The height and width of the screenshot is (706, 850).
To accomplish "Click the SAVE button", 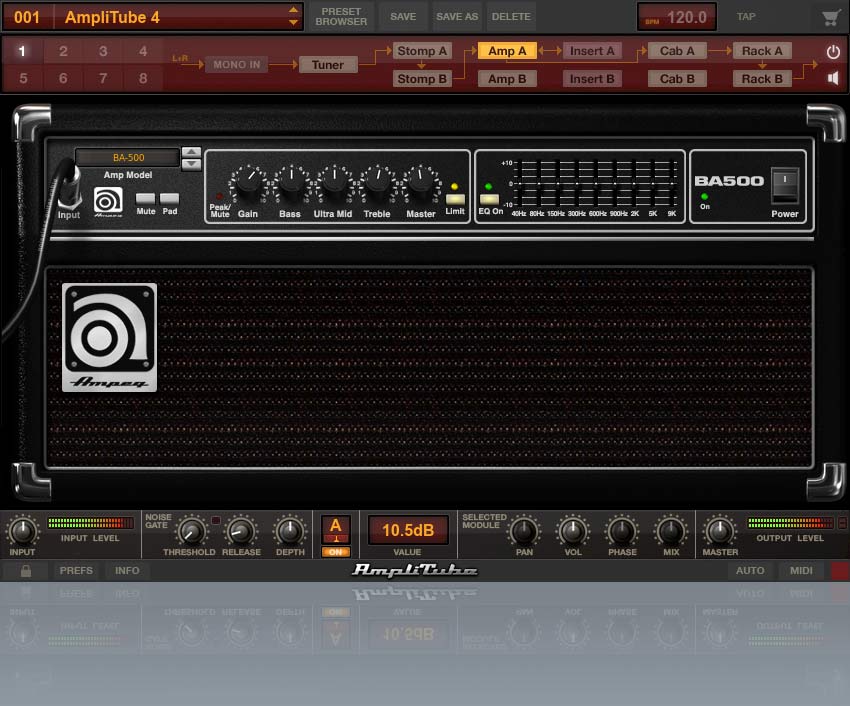I will pyautogui.click(x=403, y=17).
